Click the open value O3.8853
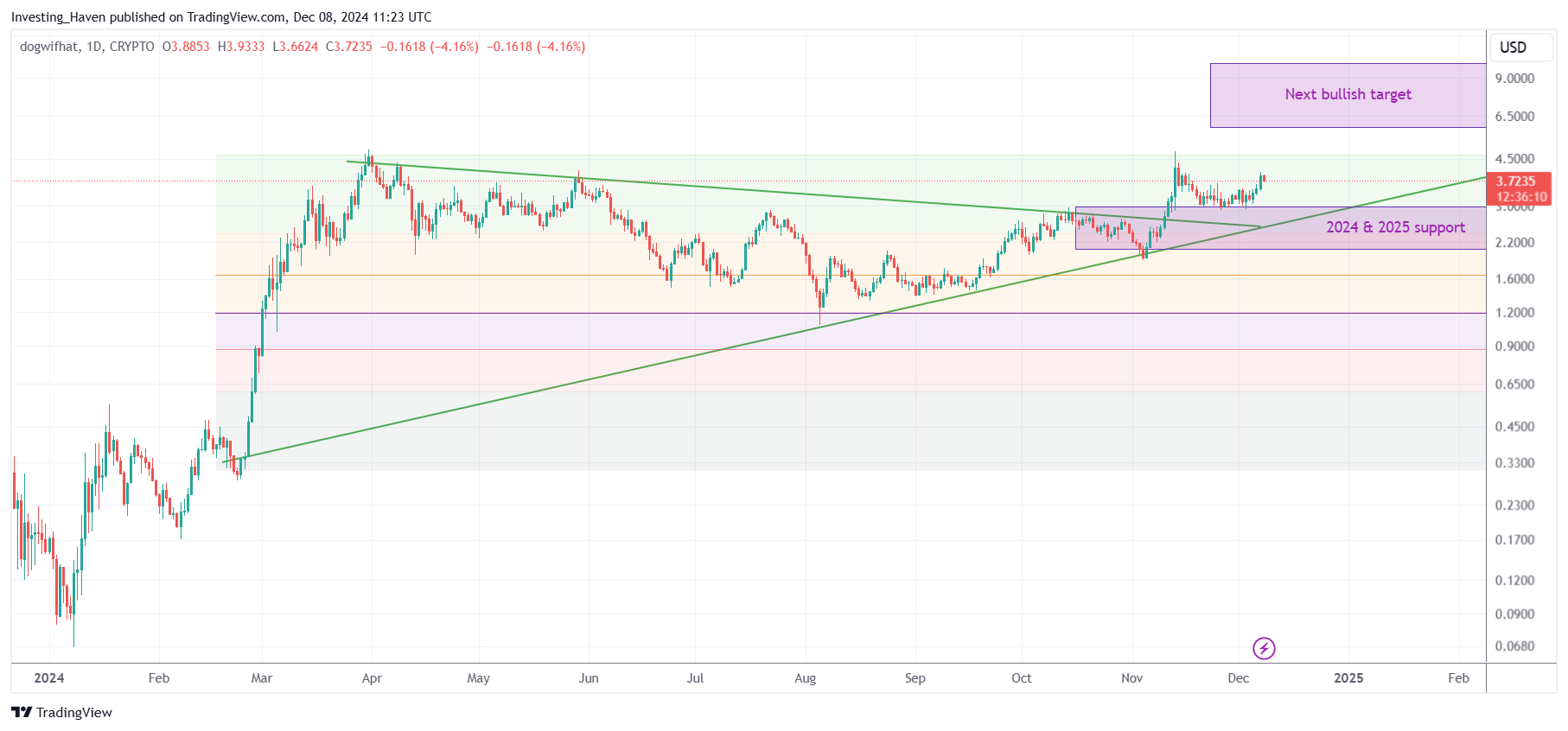This screenshot has height=731, width=1568. tap(186, 47)
